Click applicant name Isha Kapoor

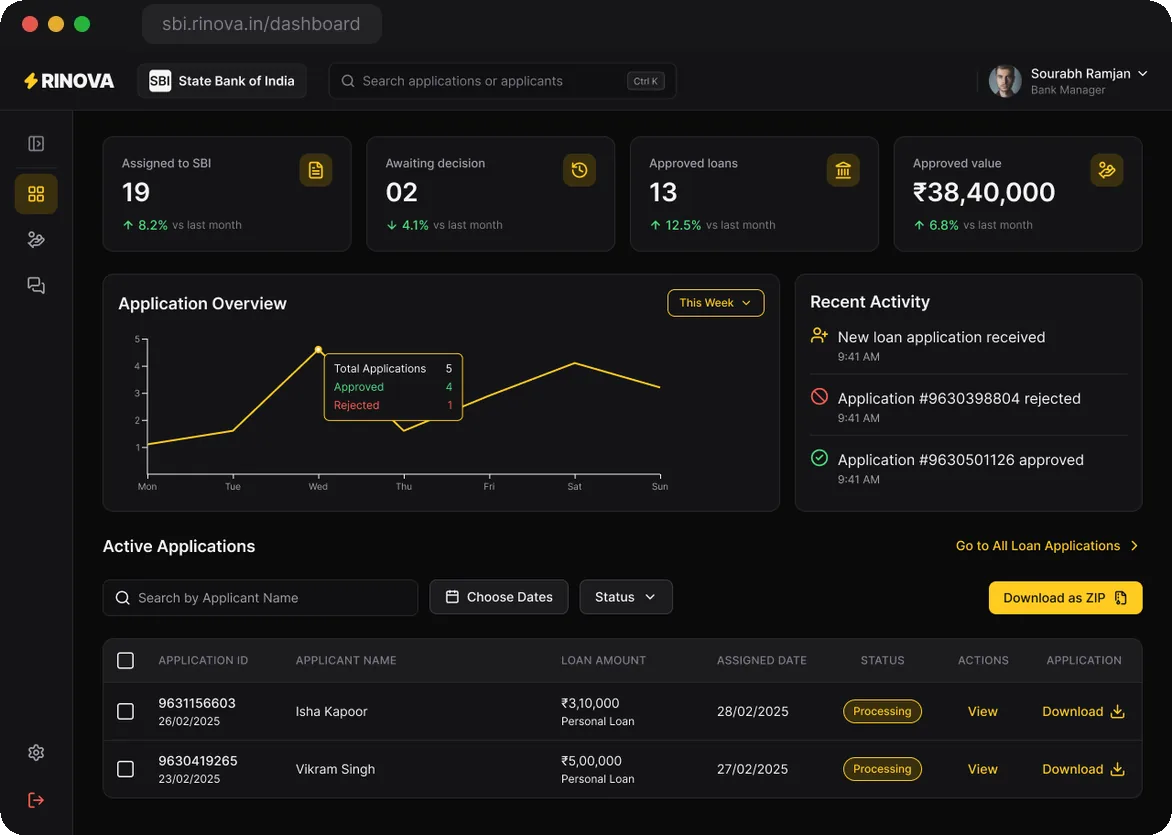pos(331,712)
